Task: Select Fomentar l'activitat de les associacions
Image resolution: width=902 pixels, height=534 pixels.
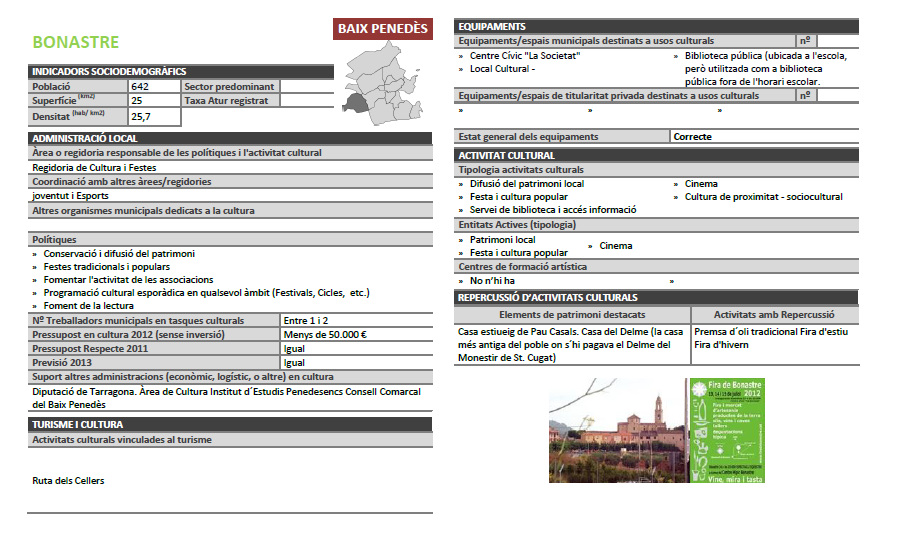Action: coord(128,280)
